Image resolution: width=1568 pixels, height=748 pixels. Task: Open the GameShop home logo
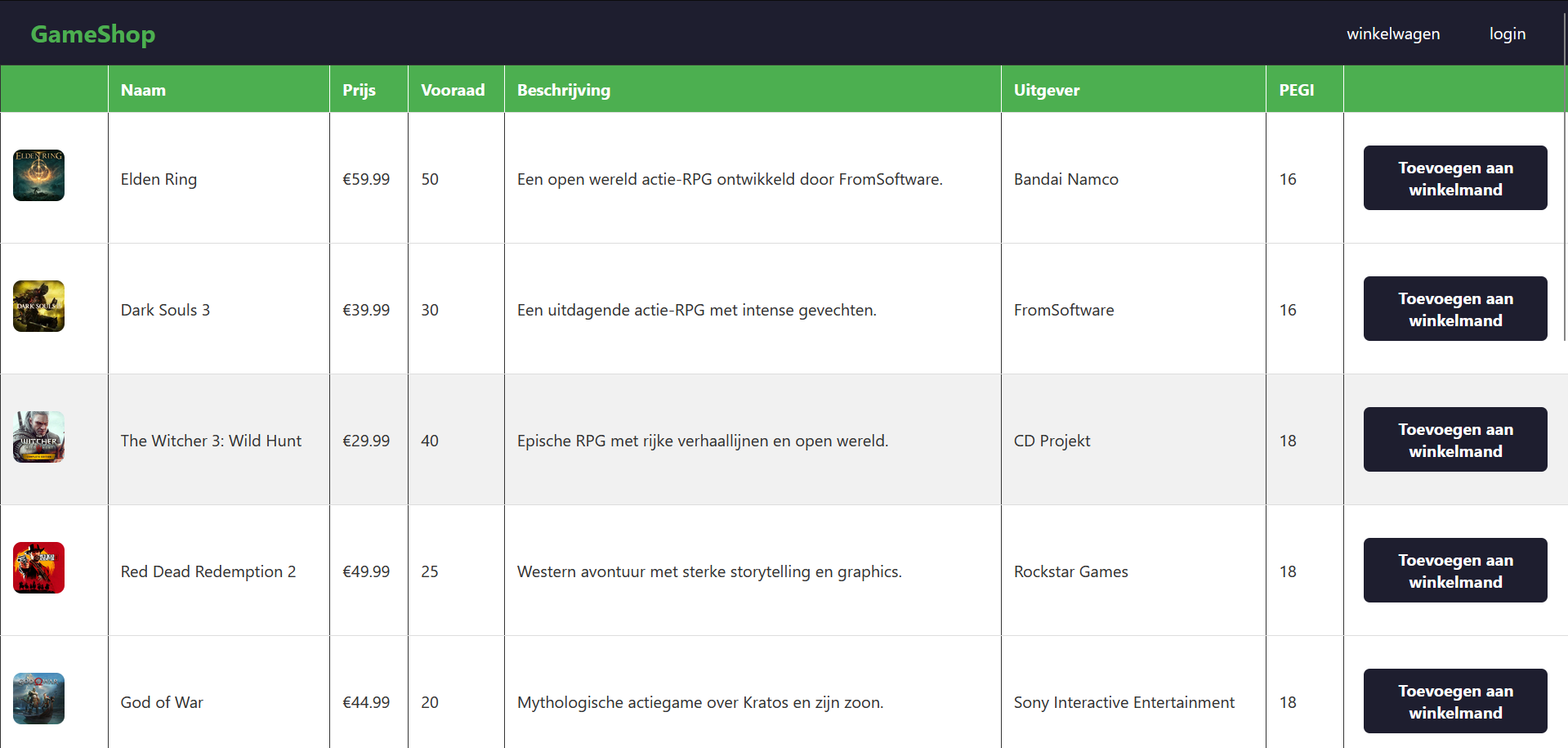[x=93, y=34]
